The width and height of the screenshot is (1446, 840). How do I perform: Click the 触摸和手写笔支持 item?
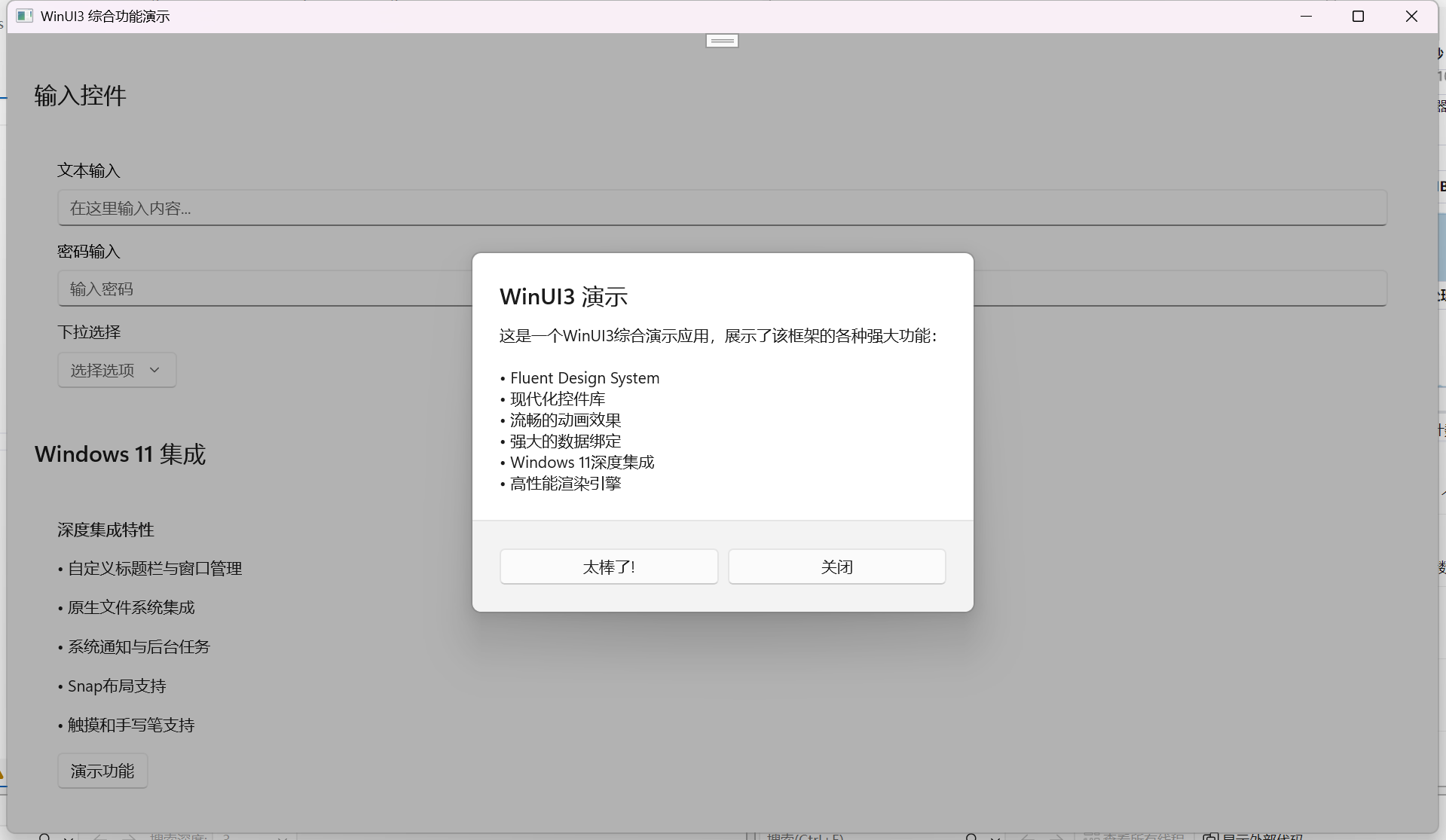pyautogui.click(x=126, y=725)
